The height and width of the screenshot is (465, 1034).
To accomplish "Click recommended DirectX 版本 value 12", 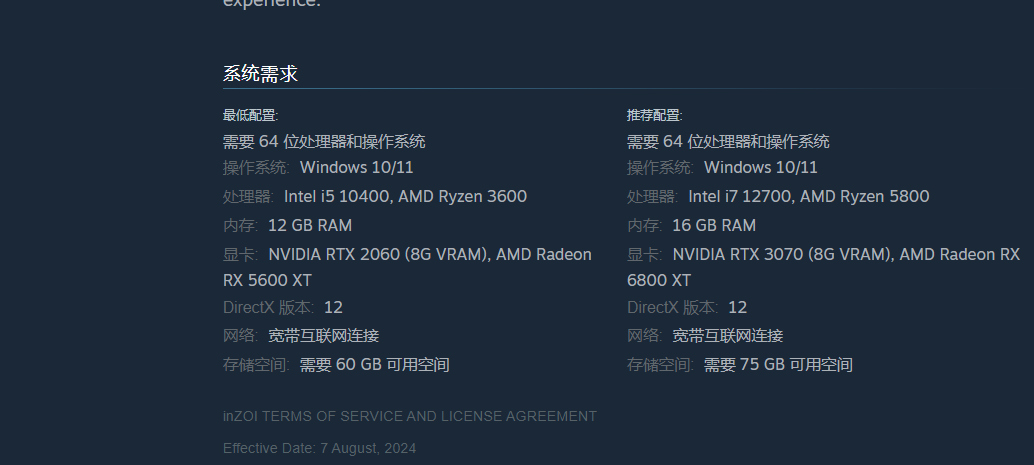I will [x=737, y=307].
